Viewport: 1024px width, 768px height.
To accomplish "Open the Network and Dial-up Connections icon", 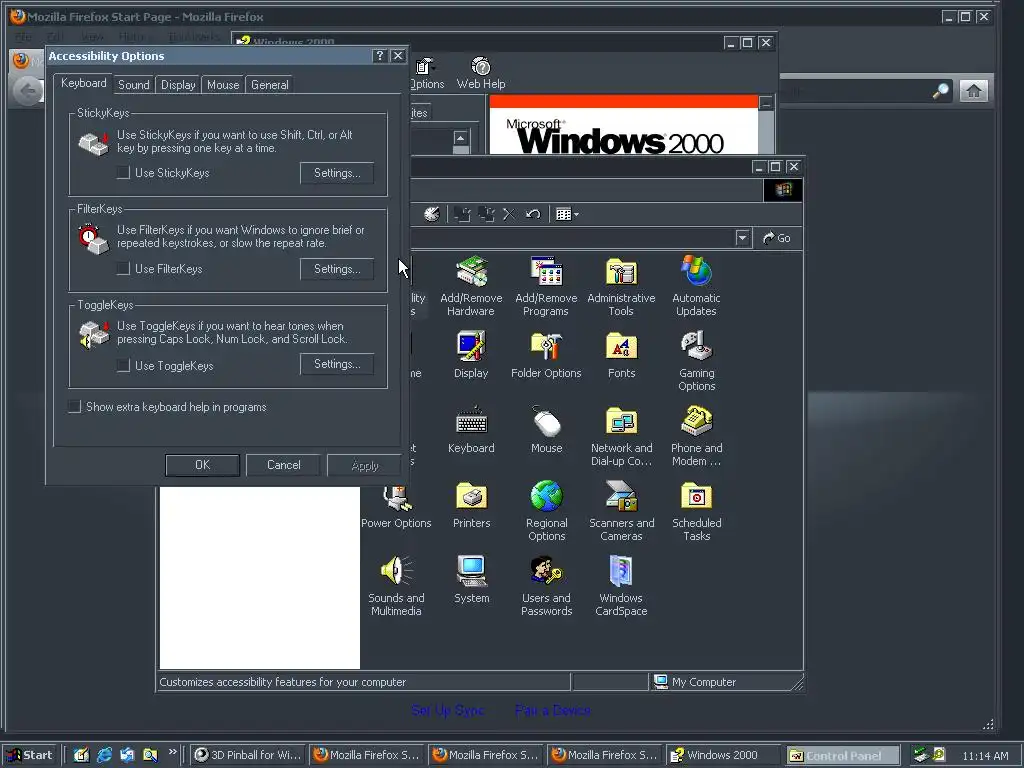I will click(x=621, y=436).
